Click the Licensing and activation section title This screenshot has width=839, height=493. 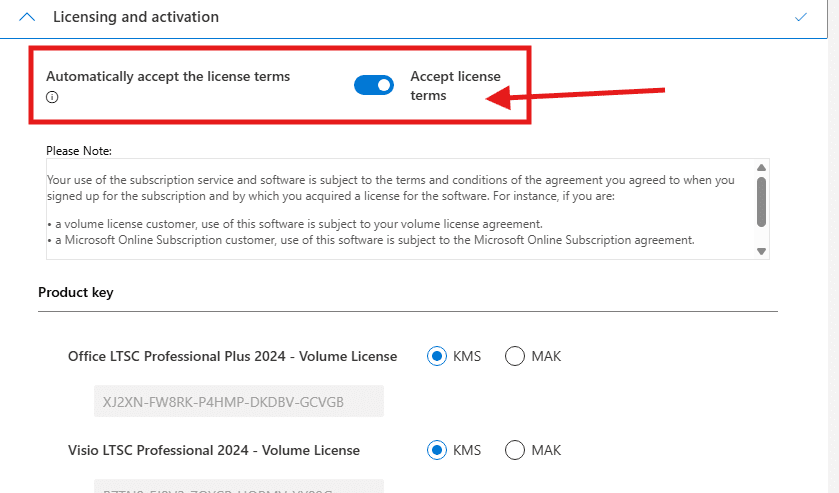point(135,17)
